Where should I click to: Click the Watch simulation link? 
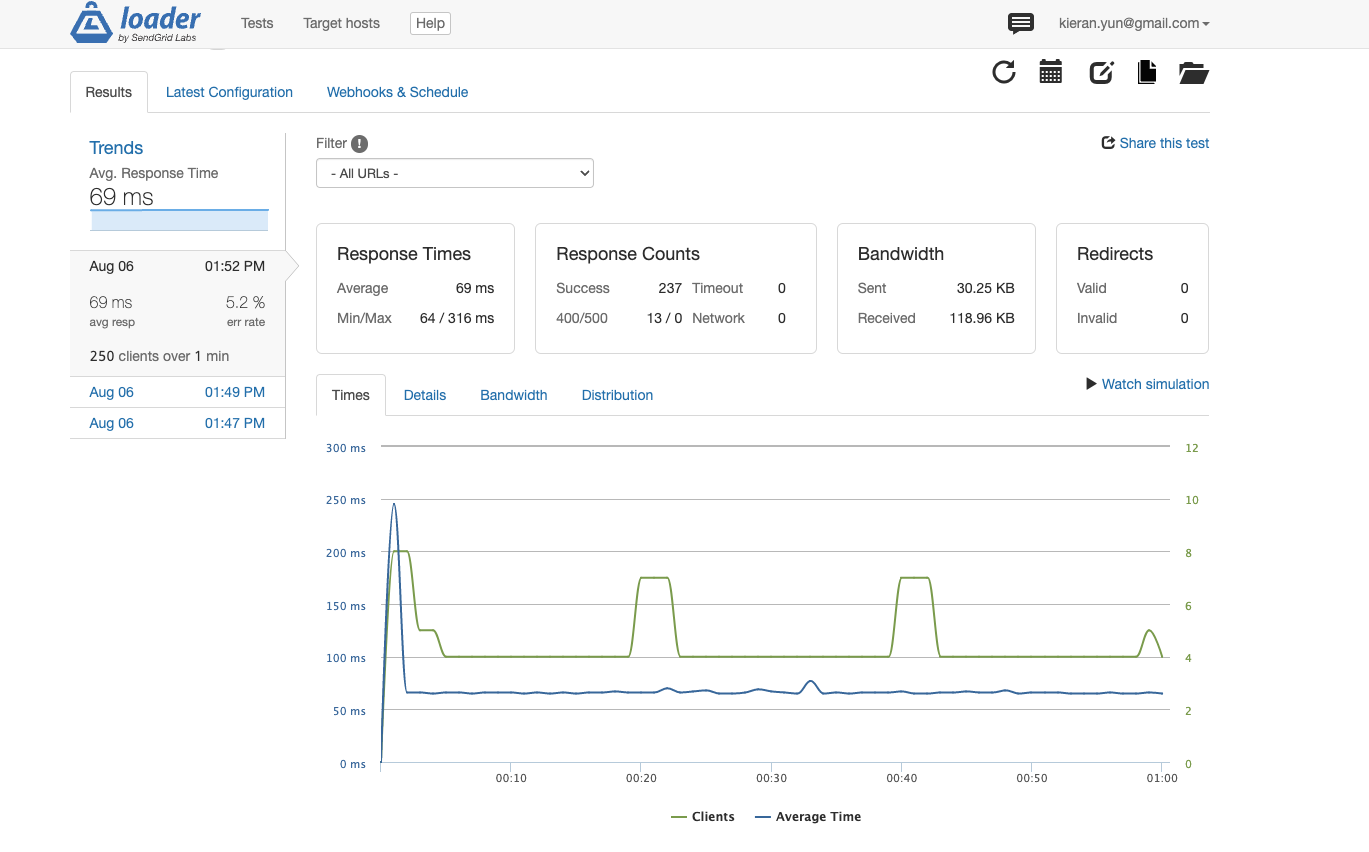[x=1155, y=384]
